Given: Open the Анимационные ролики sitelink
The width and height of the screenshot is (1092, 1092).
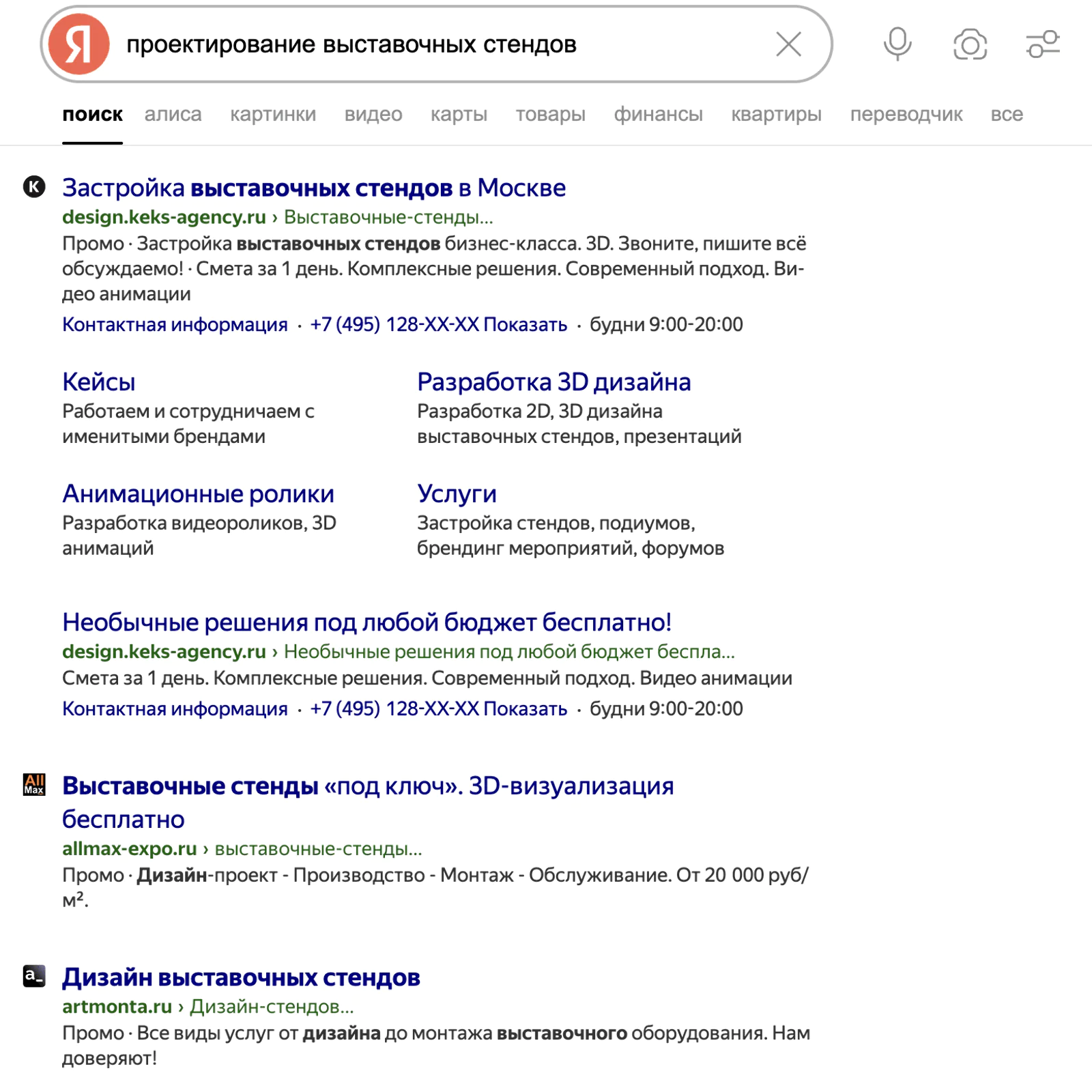Looking at the screenshot, I should click(x=198, y=493).
